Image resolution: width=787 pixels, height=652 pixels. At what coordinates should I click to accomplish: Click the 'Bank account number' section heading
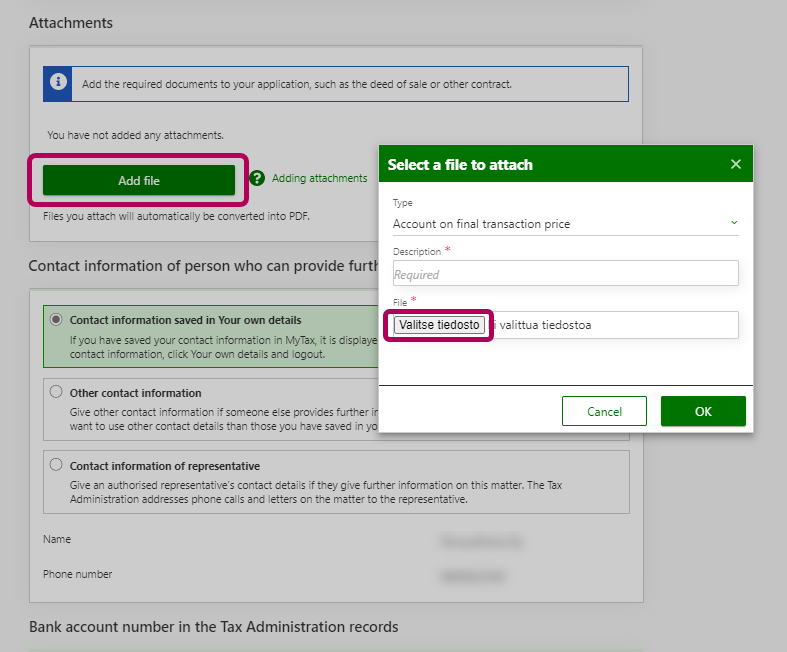click(x=213, y=627)
